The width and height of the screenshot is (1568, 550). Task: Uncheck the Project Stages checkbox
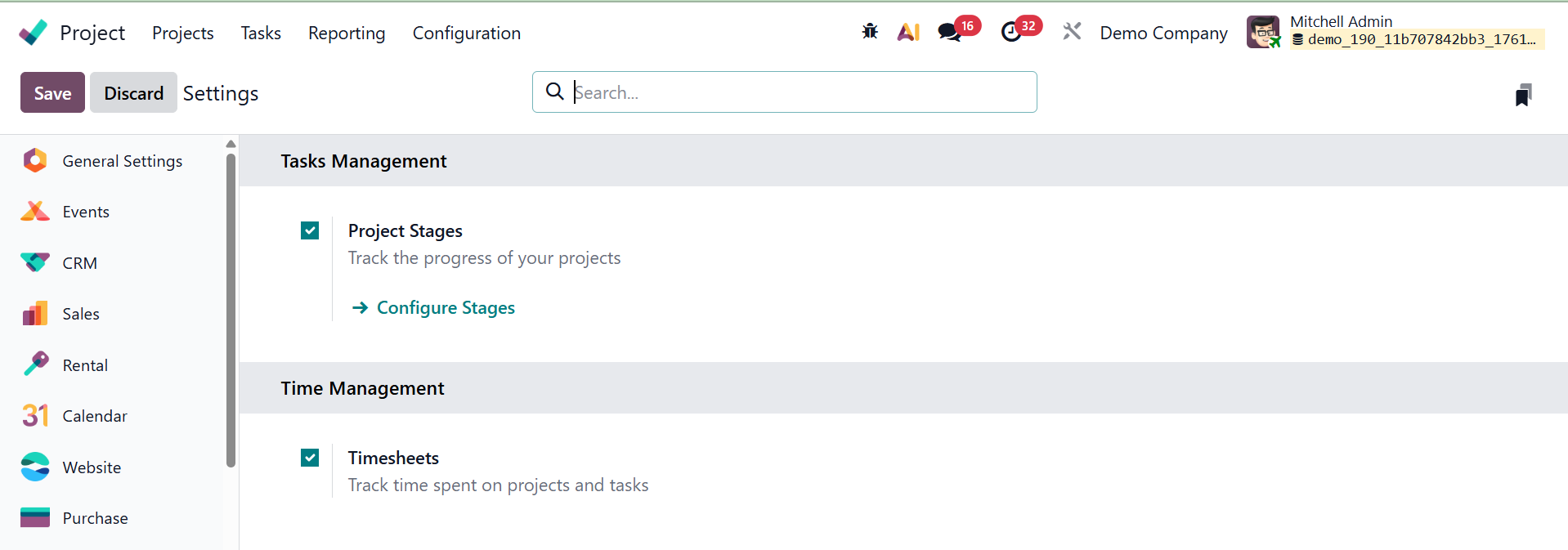(x=310, y=230)
